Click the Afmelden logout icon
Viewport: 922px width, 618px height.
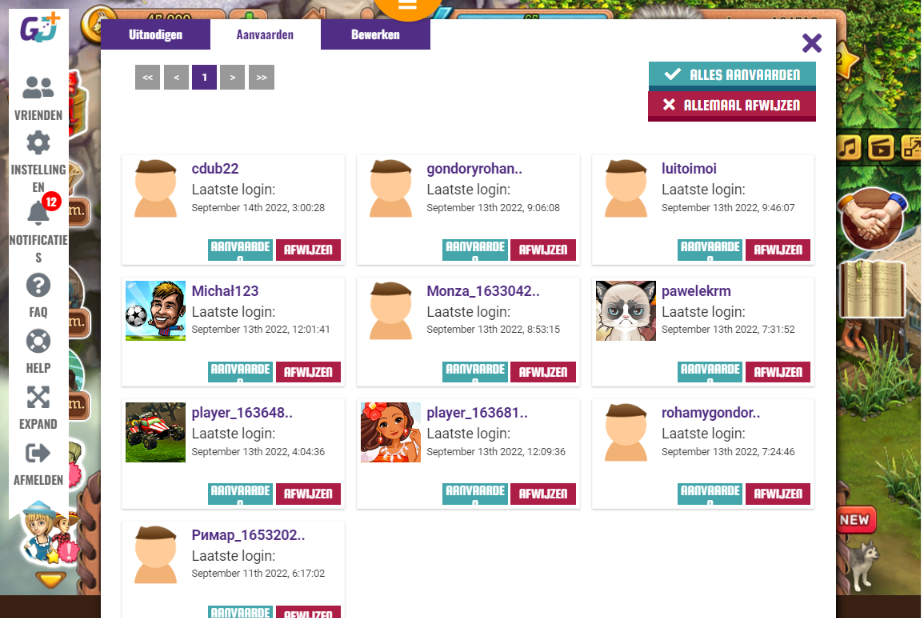[x=38, y=453]
